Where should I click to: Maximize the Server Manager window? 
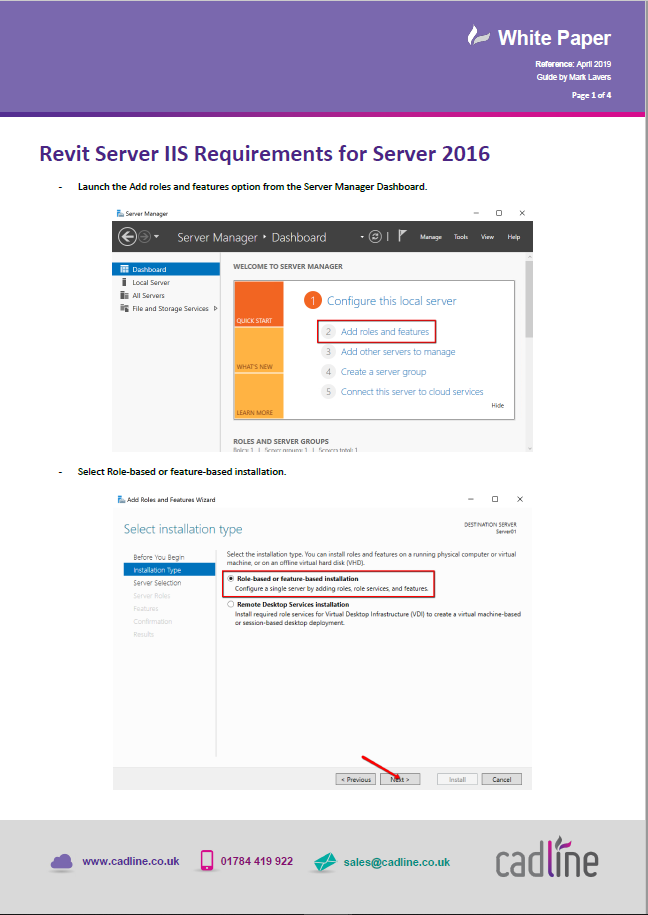click(x=499, y=213)
